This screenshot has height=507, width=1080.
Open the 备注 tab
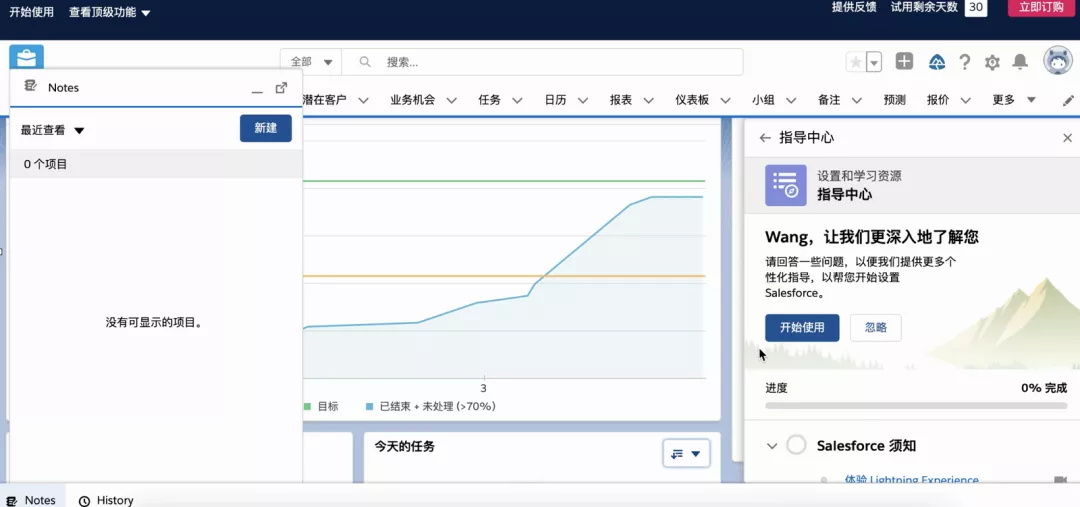click(x=829, y=100)
